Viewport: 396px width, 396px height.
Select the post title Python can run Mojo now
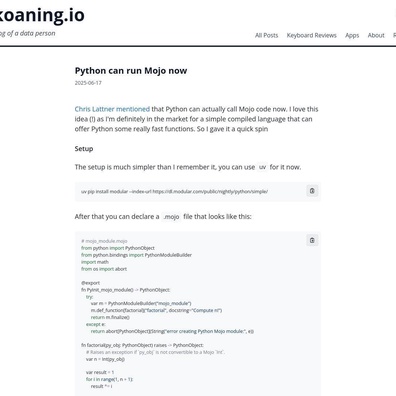point(131,71)
